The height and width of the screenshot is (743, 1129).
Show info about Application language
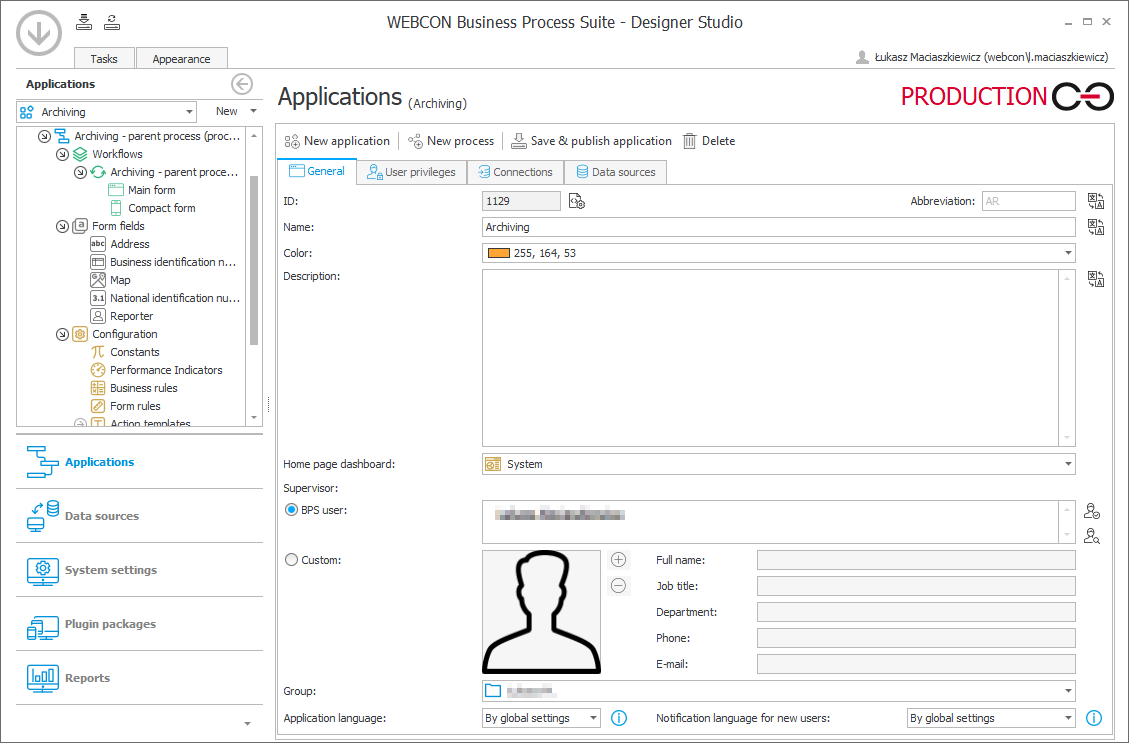619,718
